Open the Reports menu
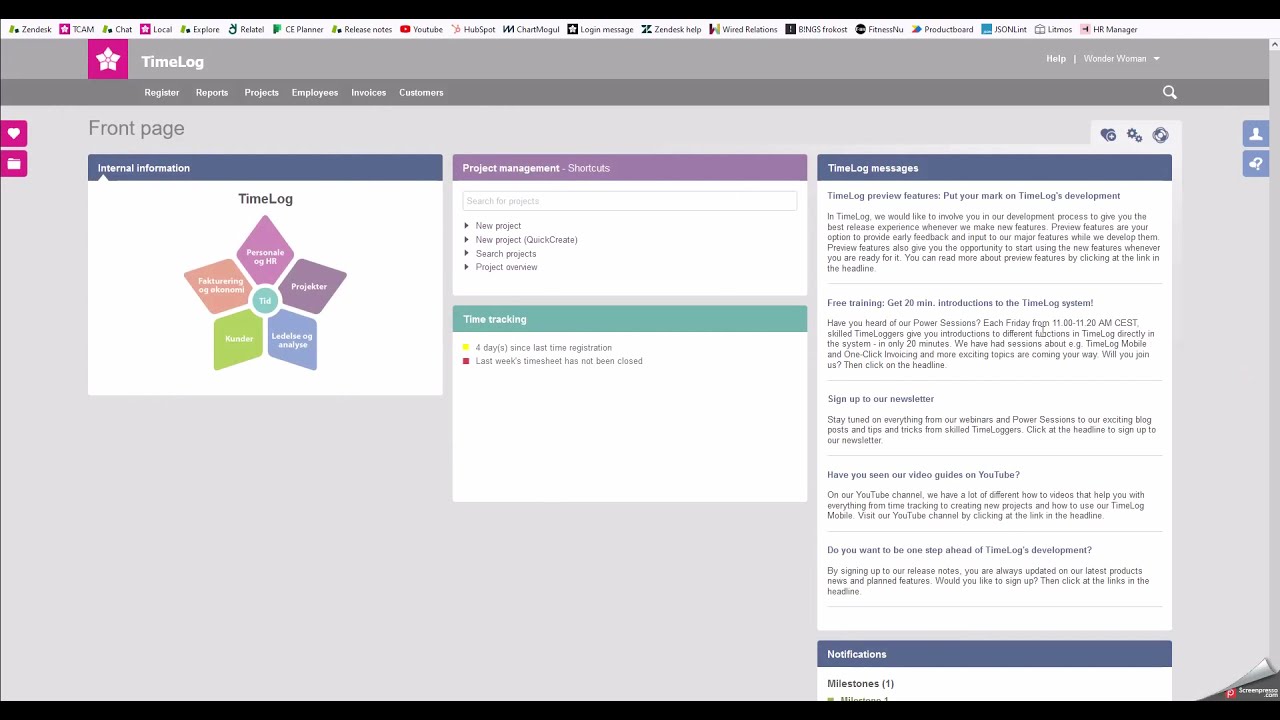Viewport: 1280px width, 720px height. (212, 92)
